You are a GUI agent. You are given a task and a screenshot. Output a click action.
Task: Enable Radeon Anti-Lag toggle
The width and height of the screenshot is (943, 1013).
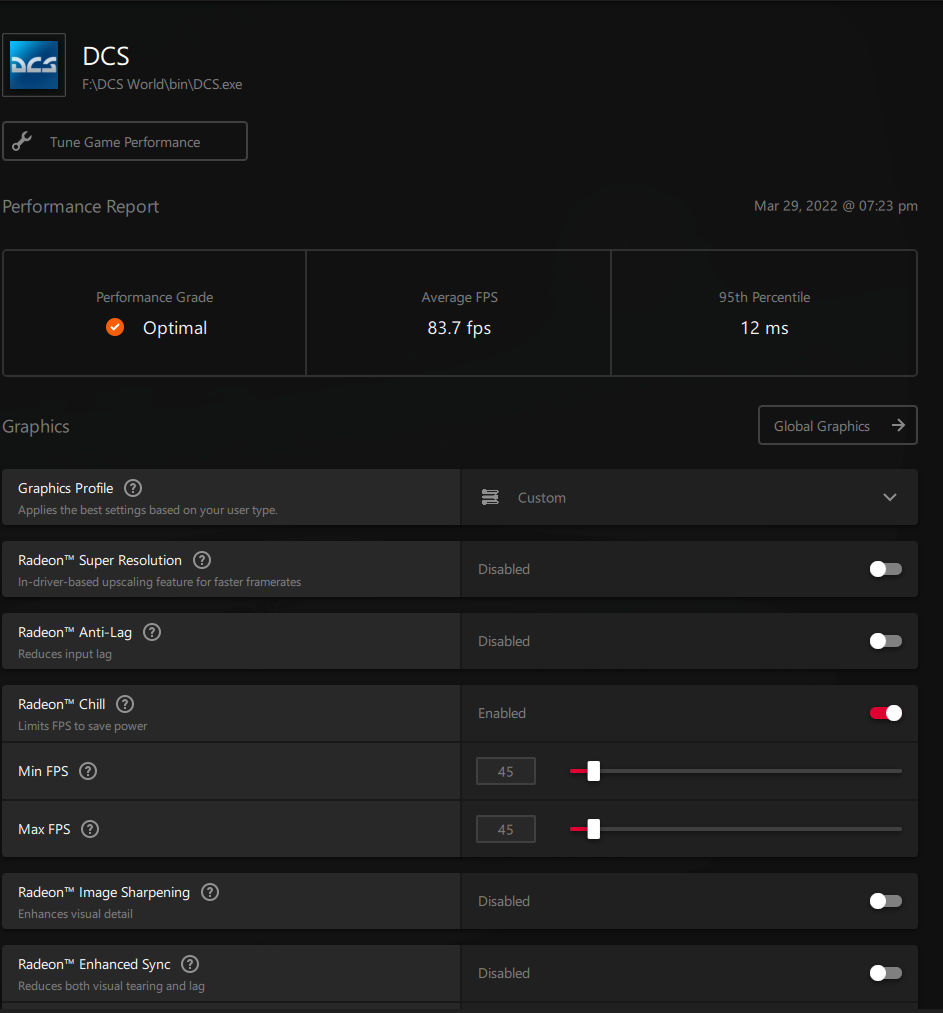click(886, 641)
